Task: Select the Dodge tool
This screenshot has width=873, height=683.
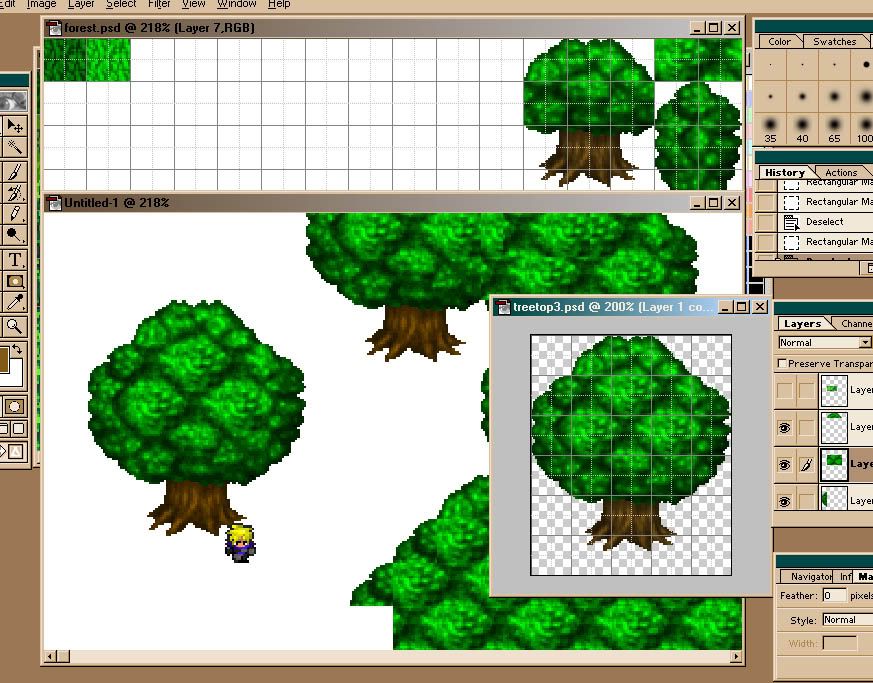Action: point(14,235)
